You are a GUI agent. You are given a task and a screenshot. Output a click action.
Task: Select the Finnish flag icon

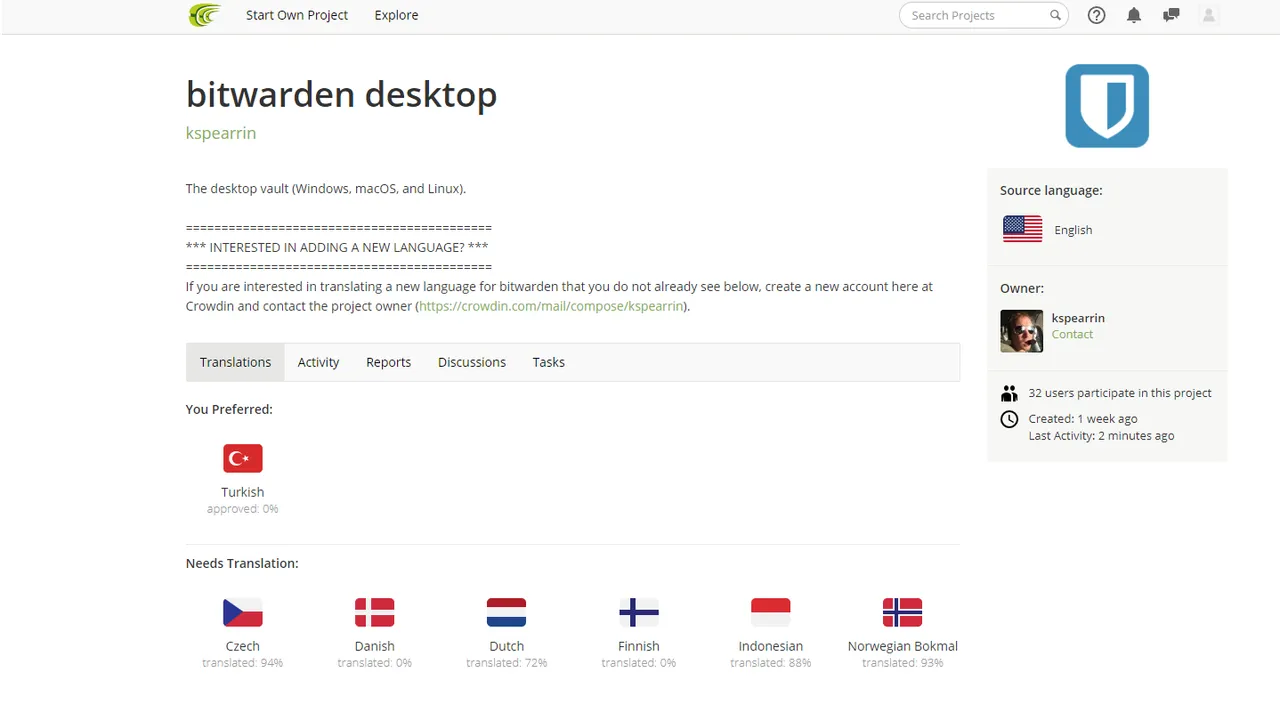639,612
